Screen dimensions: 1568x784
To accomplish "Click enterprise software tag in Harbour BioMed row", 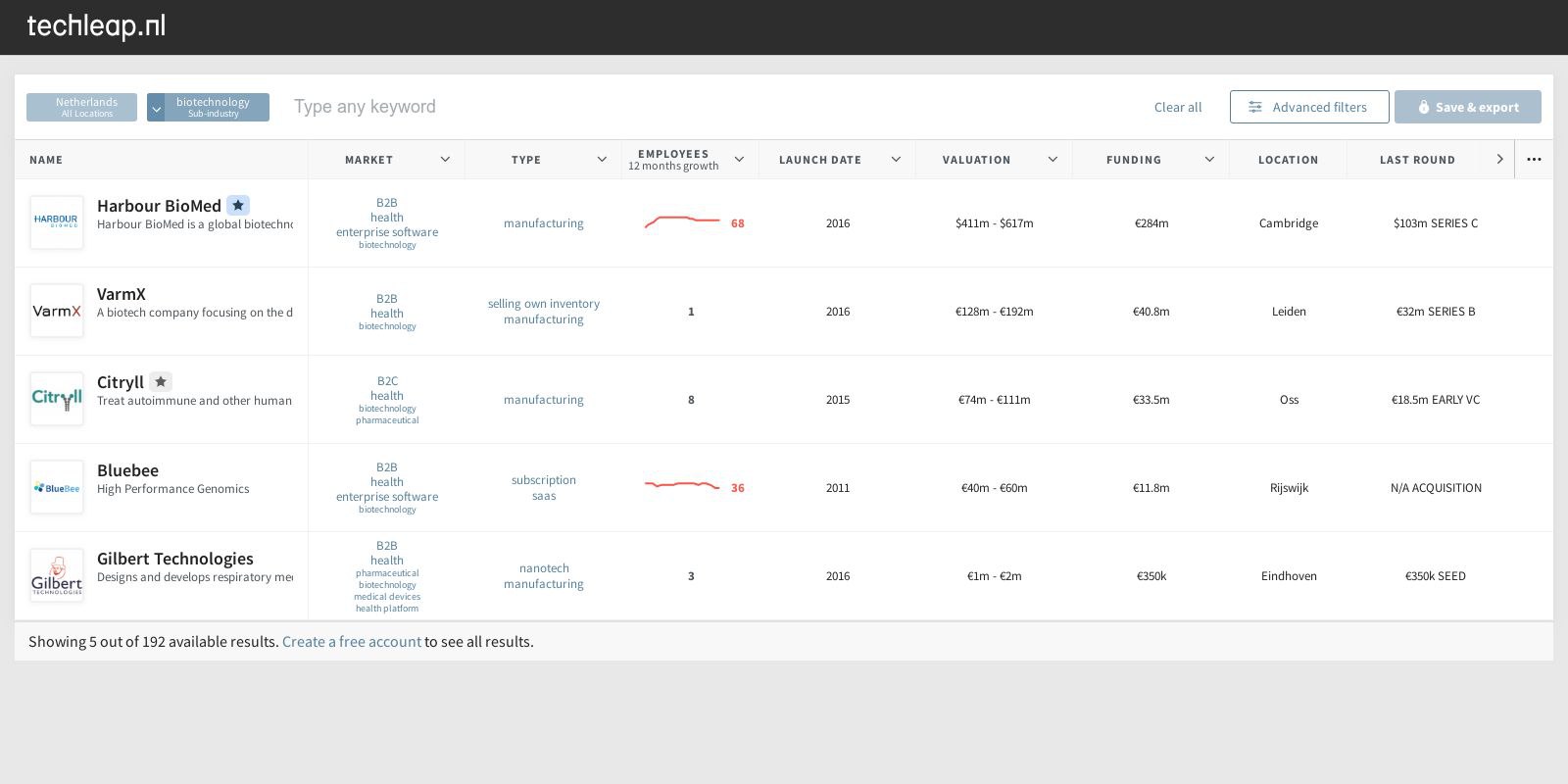I will pos(387,232).
